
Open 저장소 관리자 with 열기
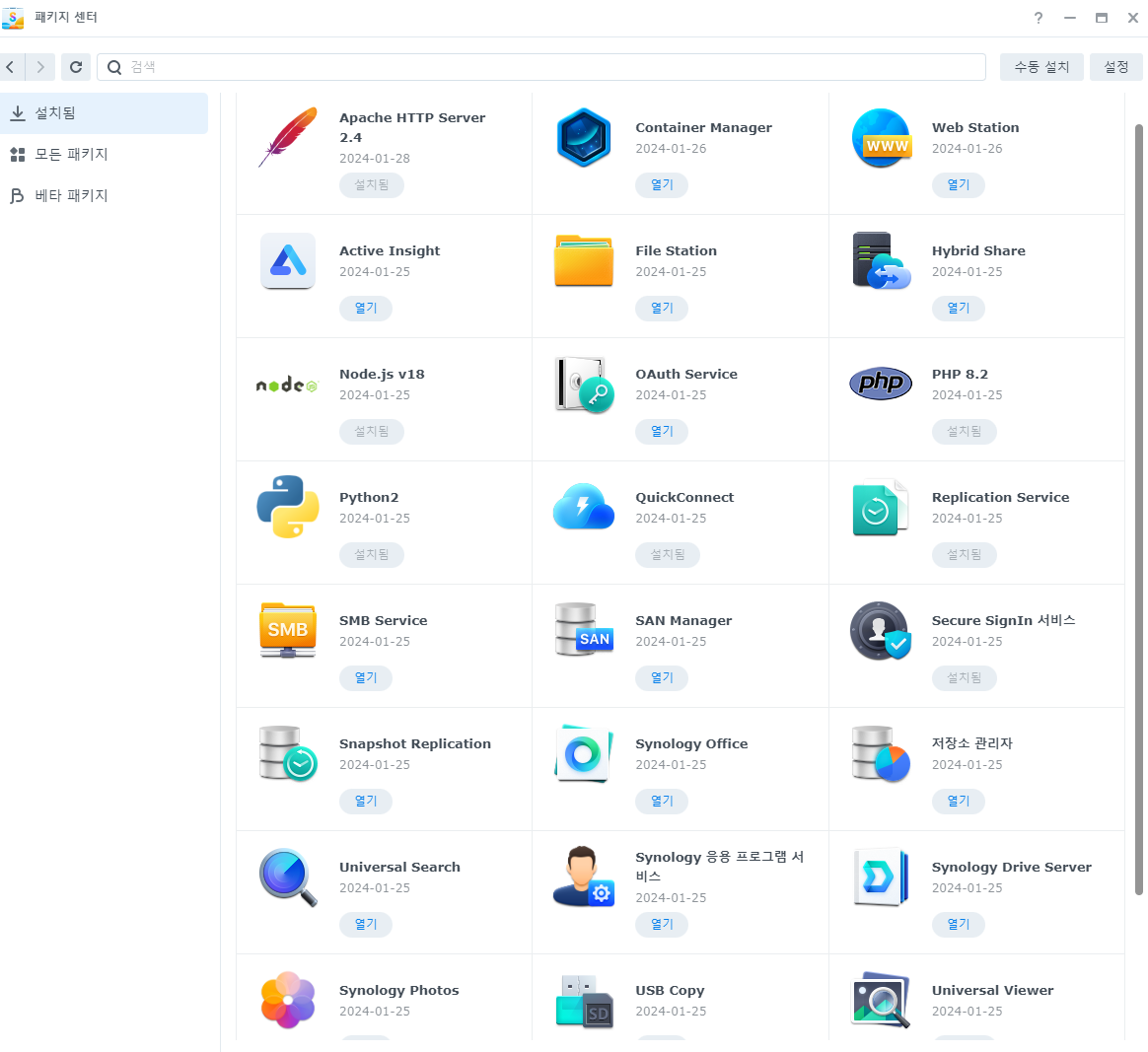[x=959, y=802]
